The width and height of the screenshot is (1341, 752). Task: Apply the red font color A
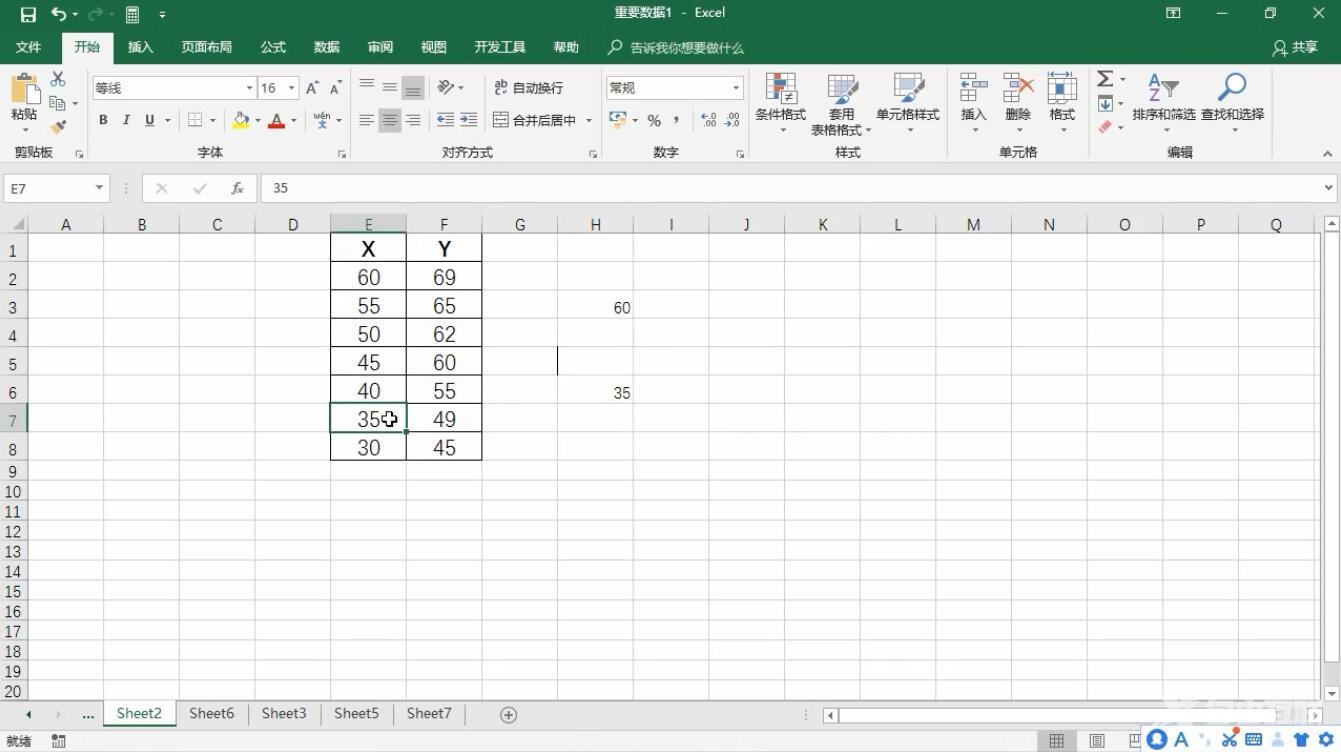pos(277,120)
